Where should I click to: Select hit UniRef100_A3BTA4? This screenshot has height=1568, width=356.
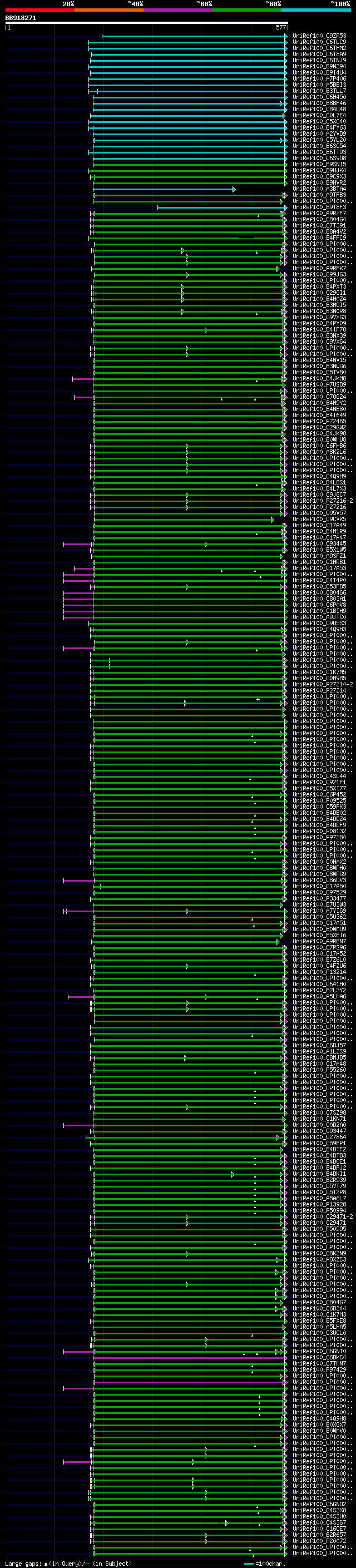(319, 189)
